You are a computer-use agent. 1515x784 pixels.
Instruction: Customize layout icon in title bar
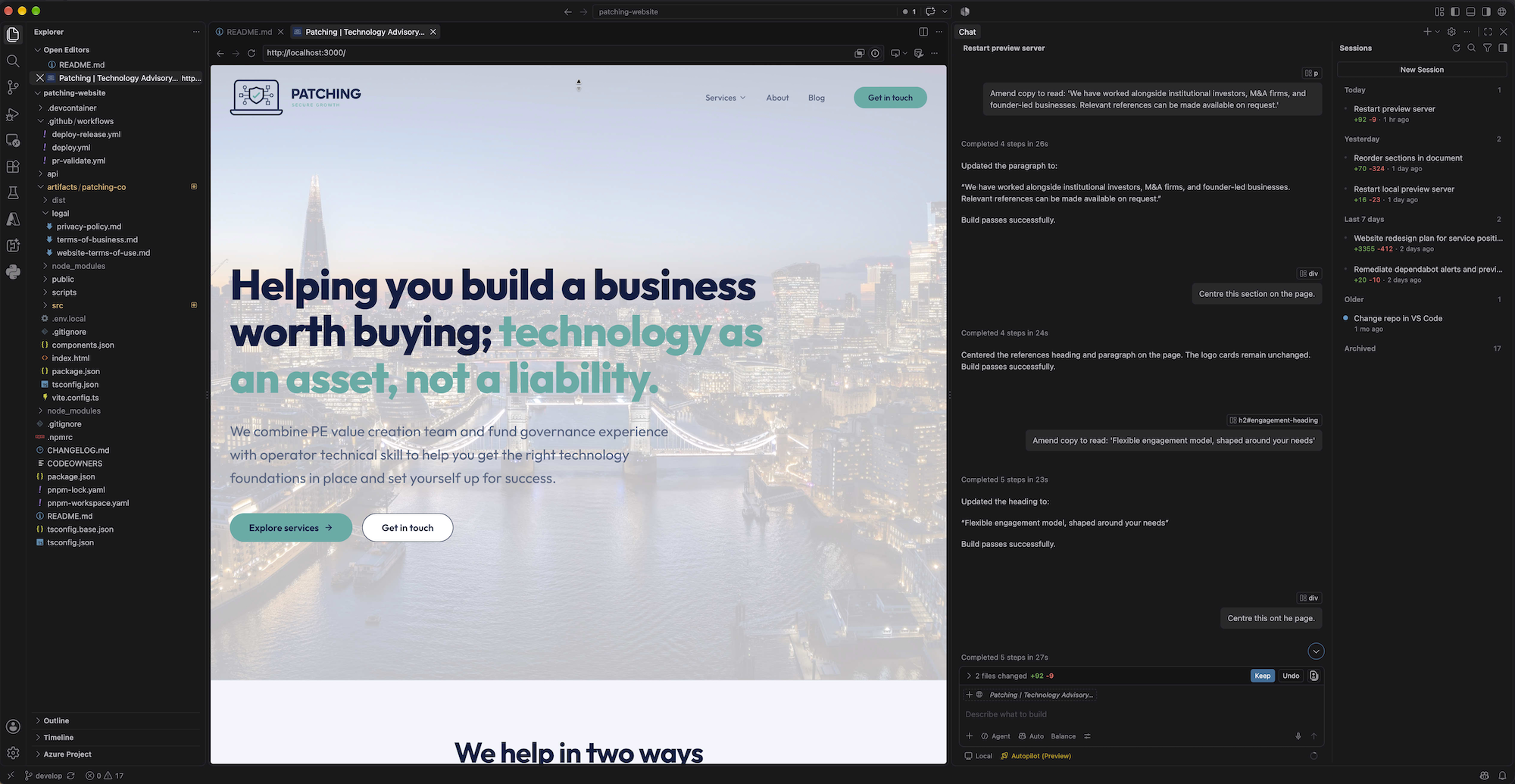1439,11
